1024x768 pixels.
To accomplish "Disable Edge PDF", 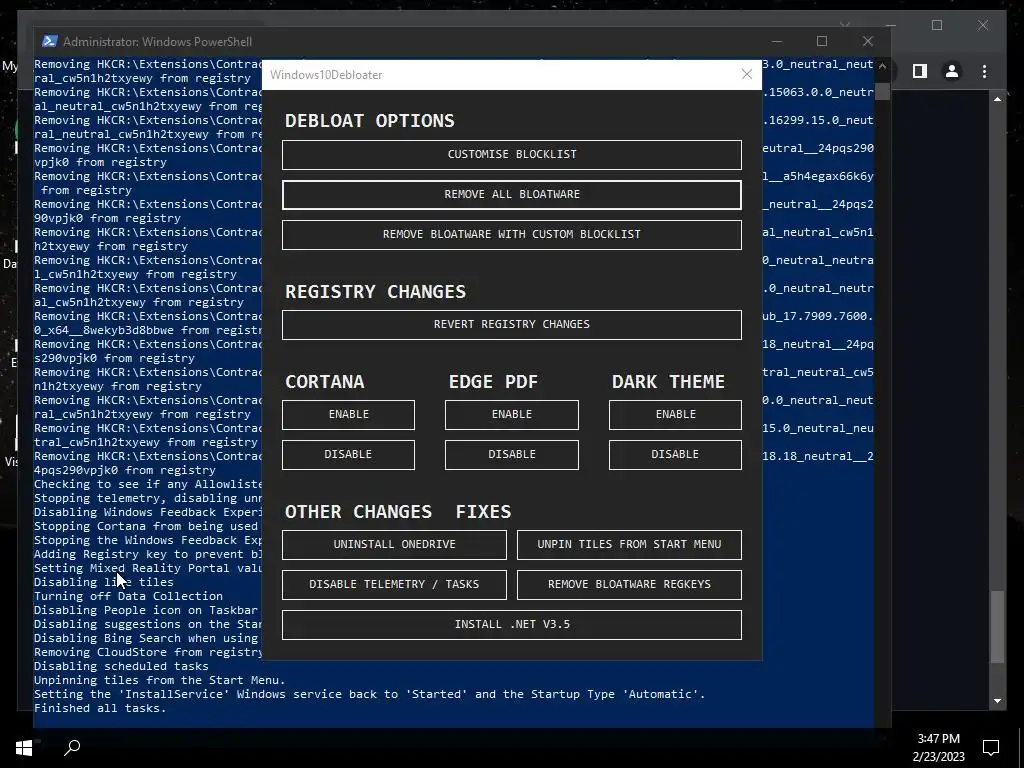I will [511, 455].
